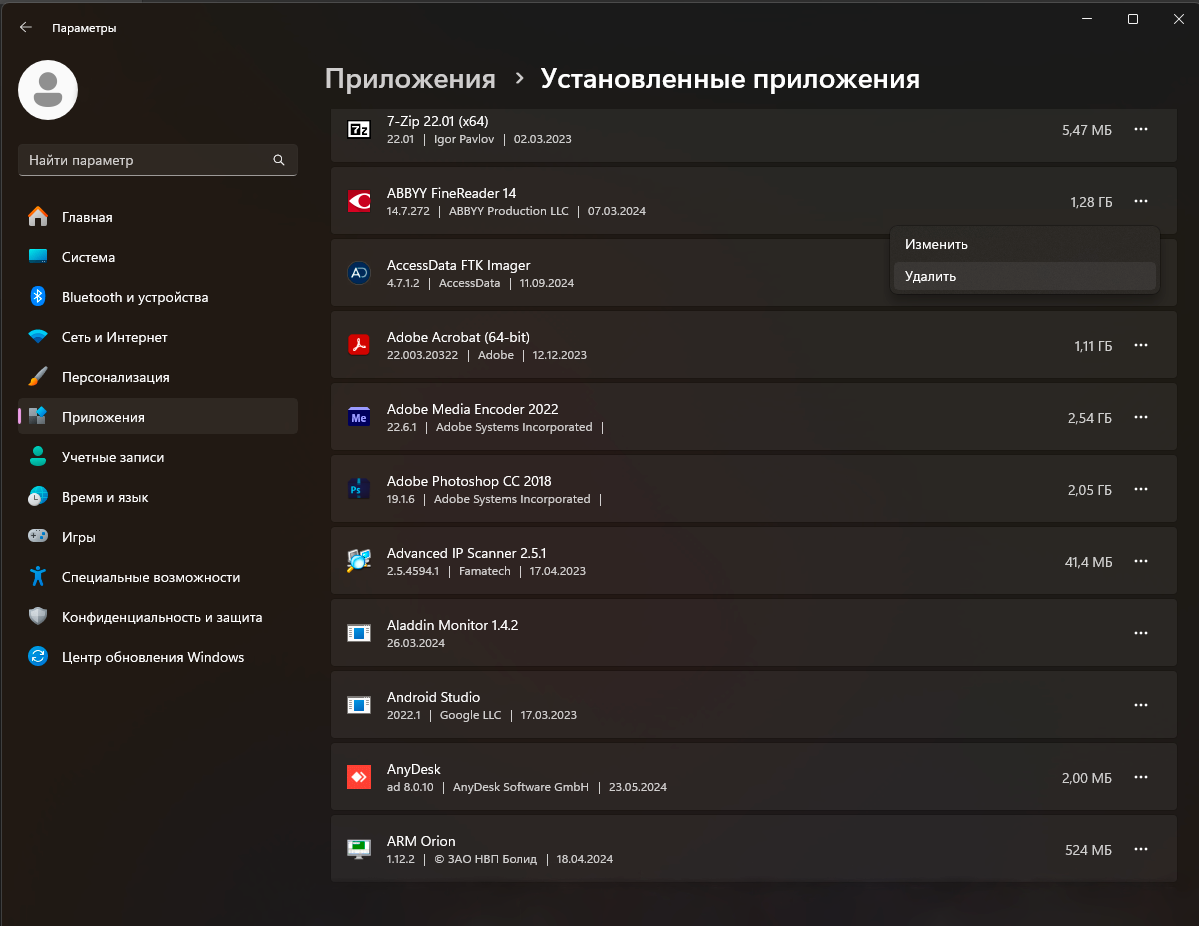The height and width of the screenshot is (926, 1199).
Task: Open the Система settings section
Action: [158, 257]
